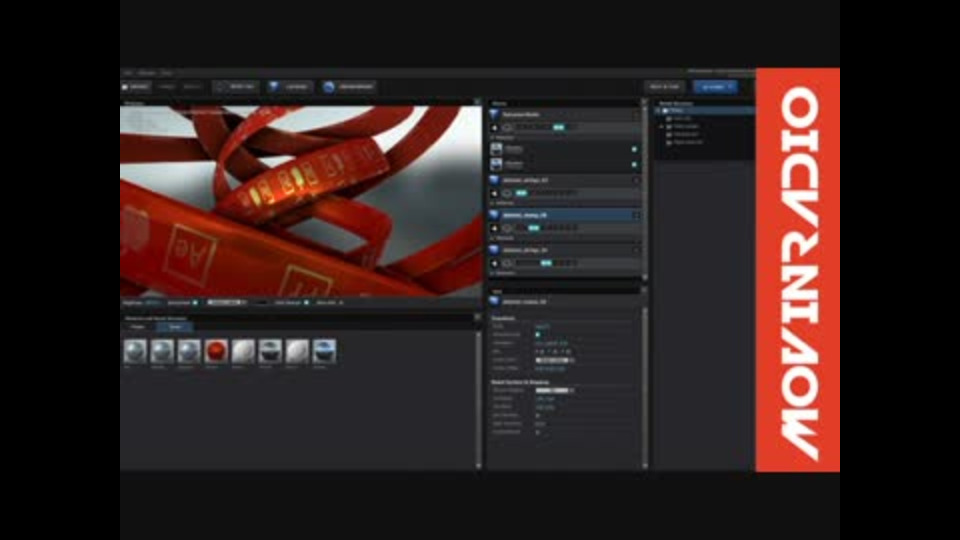The image size is (960, 540).
Task: Adjust the slider in the edit panel's first section
Action: [555, 360]
